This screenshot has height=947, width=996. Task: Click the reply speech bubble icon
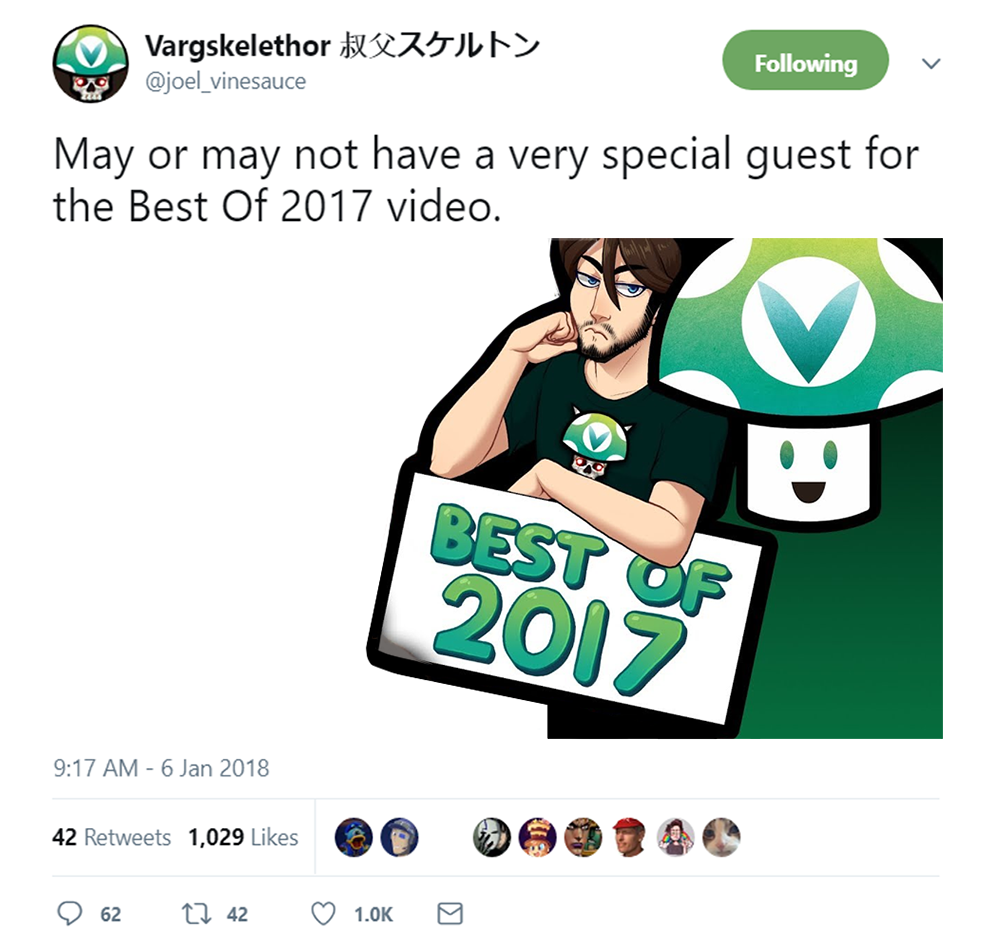click(x=69, y=914)
